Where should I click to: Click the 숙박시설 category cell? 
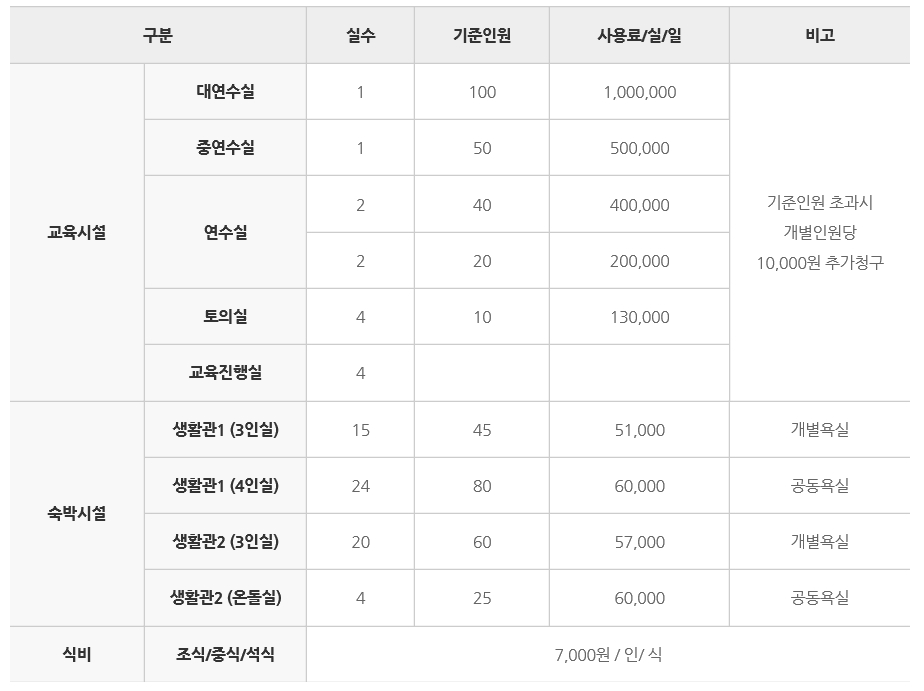[77, 513]
